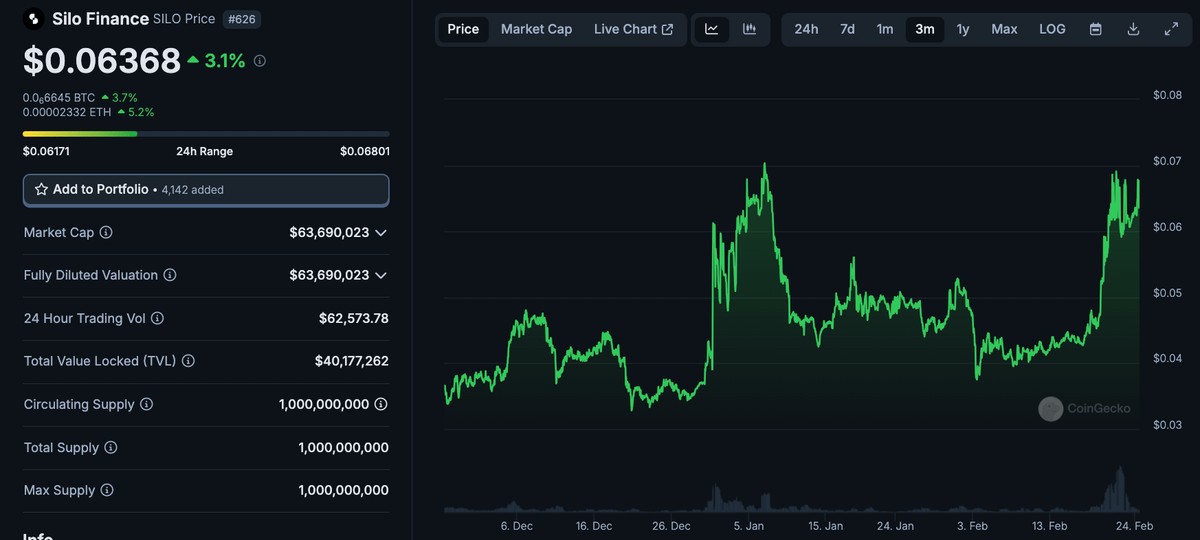Set chart range to 3m
This screenshot has width=1200, height=540.
pos(925,29)
